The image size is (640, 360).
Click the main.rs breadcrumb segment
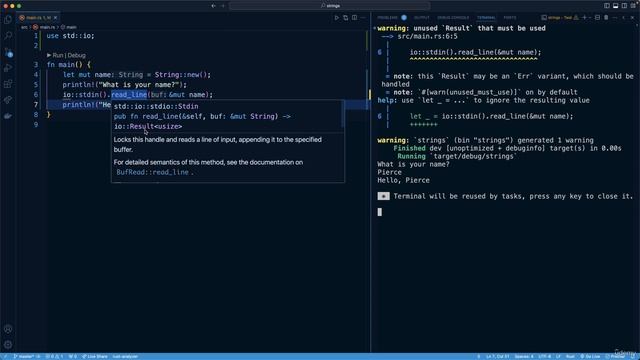tap(44, 27)
